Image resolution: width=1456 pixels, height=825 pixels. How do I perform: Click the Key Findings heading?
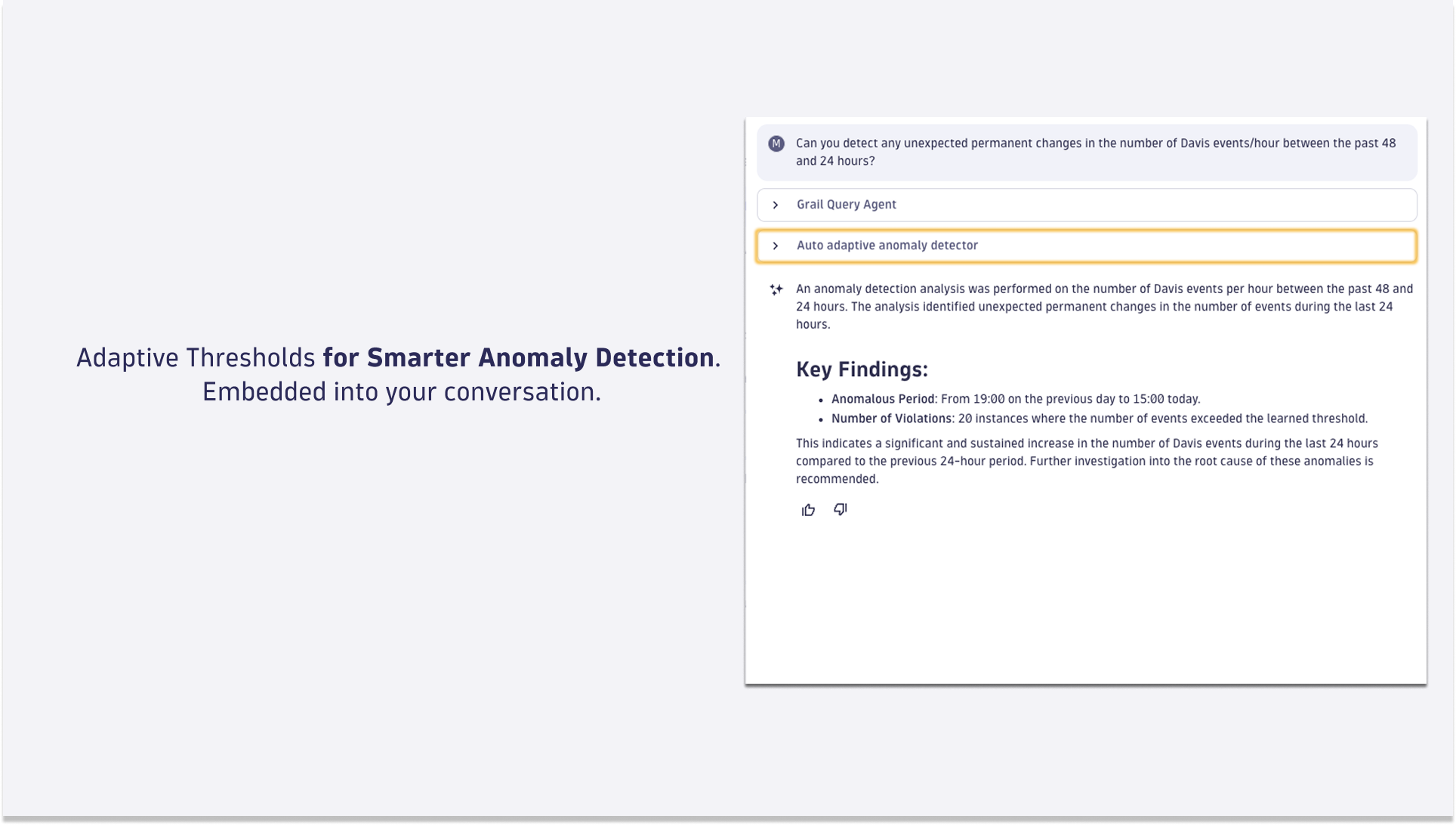click(862, 369)
